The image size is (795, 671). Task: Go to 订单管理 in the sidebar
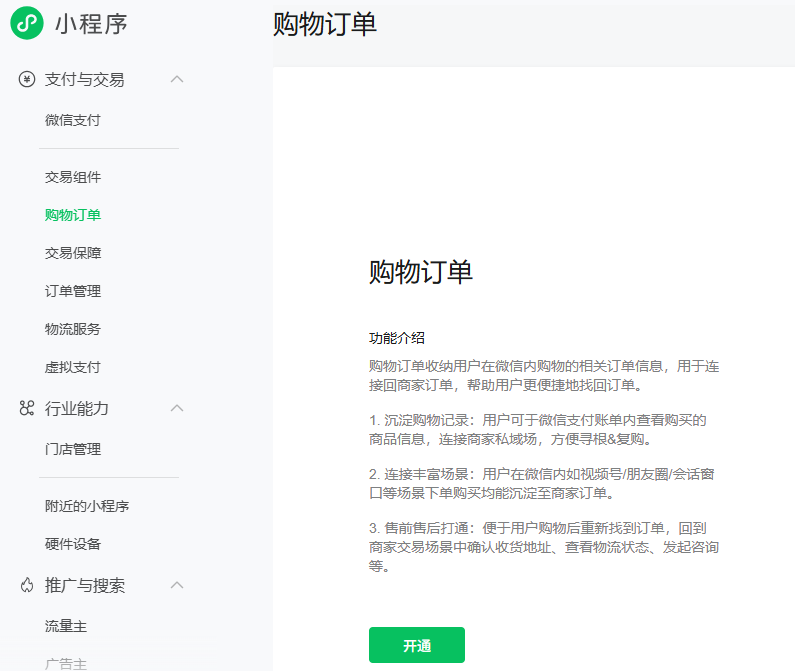(73, 291)
